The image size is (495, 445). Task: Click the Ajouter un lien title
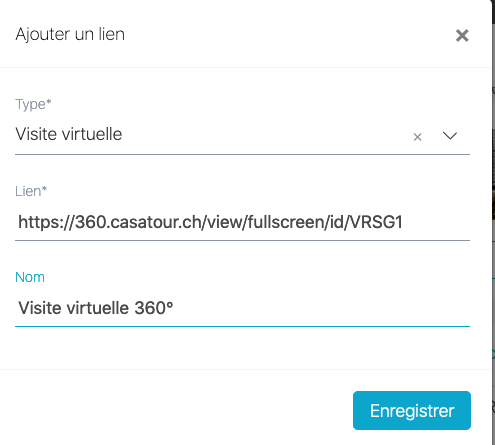coord(70,35)
